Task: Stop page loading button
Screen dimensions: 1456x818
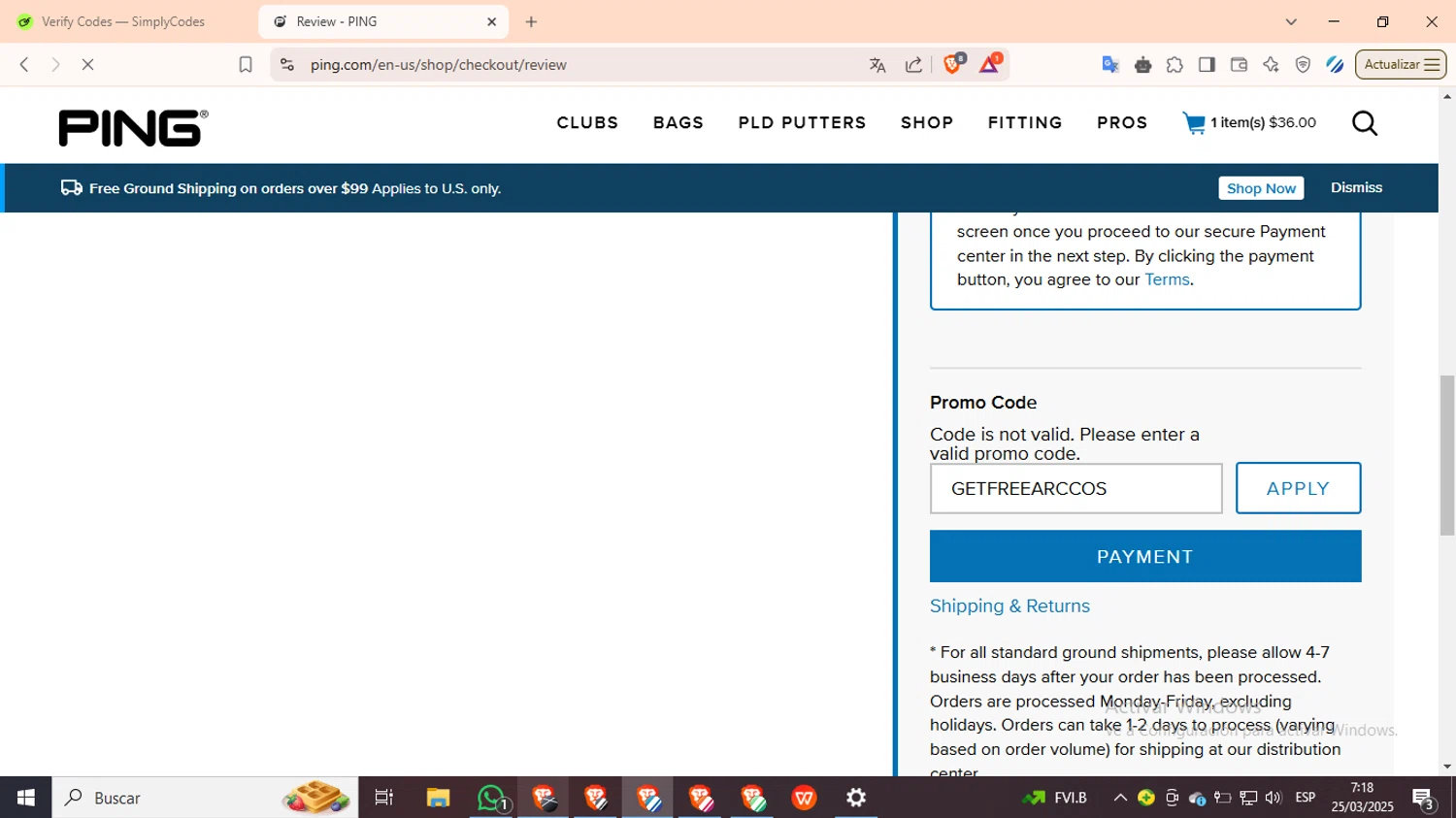Action: point(87,65)
